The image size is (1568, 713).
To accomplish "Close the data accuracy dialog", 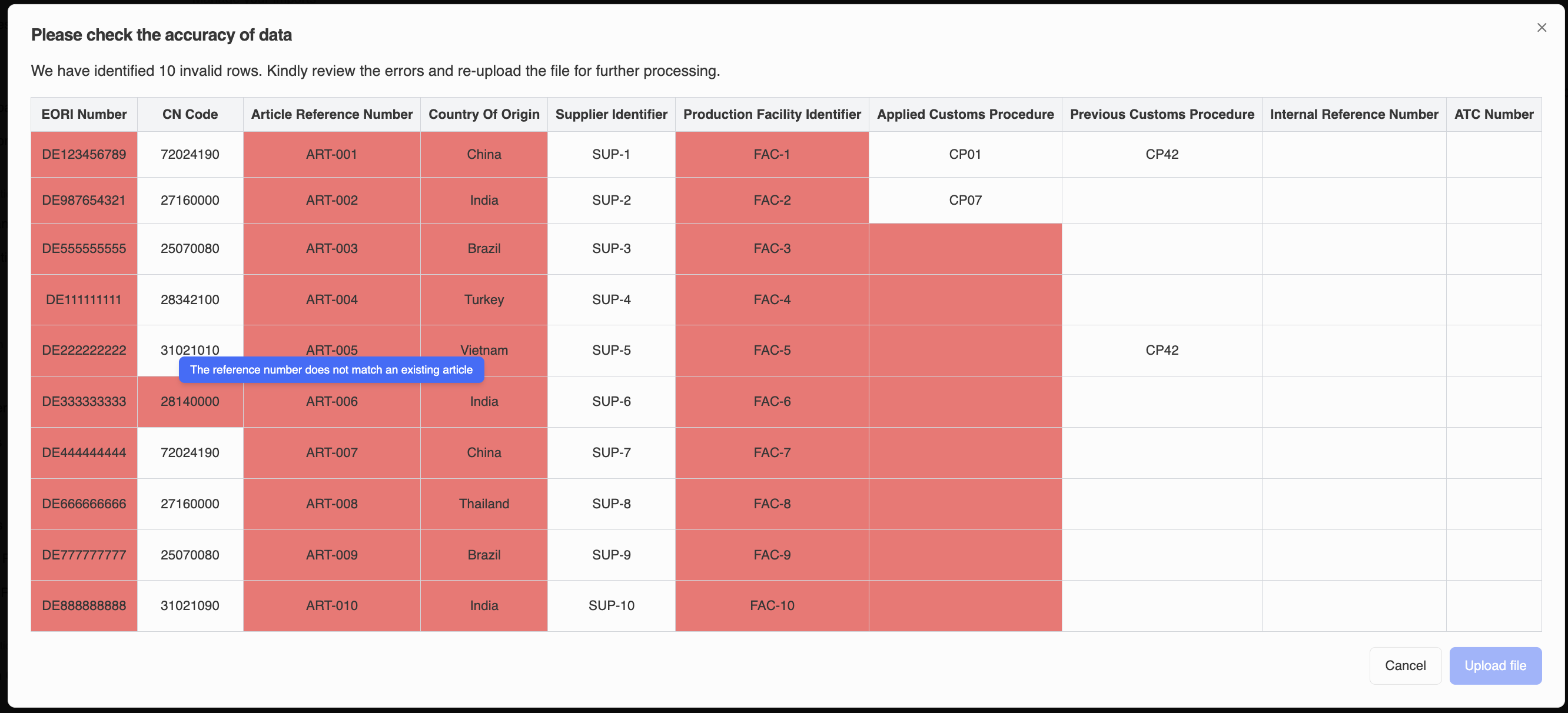I will [x=1541, y=28].
